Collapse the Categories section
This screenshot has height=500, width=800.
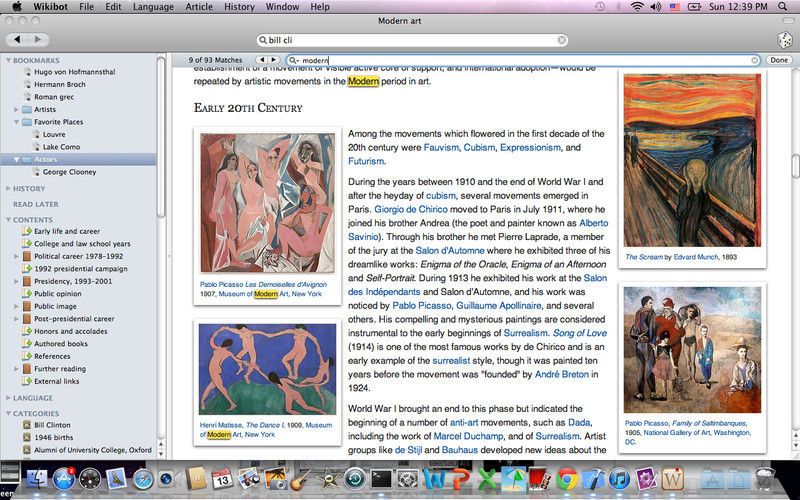(x=8, y=413)
